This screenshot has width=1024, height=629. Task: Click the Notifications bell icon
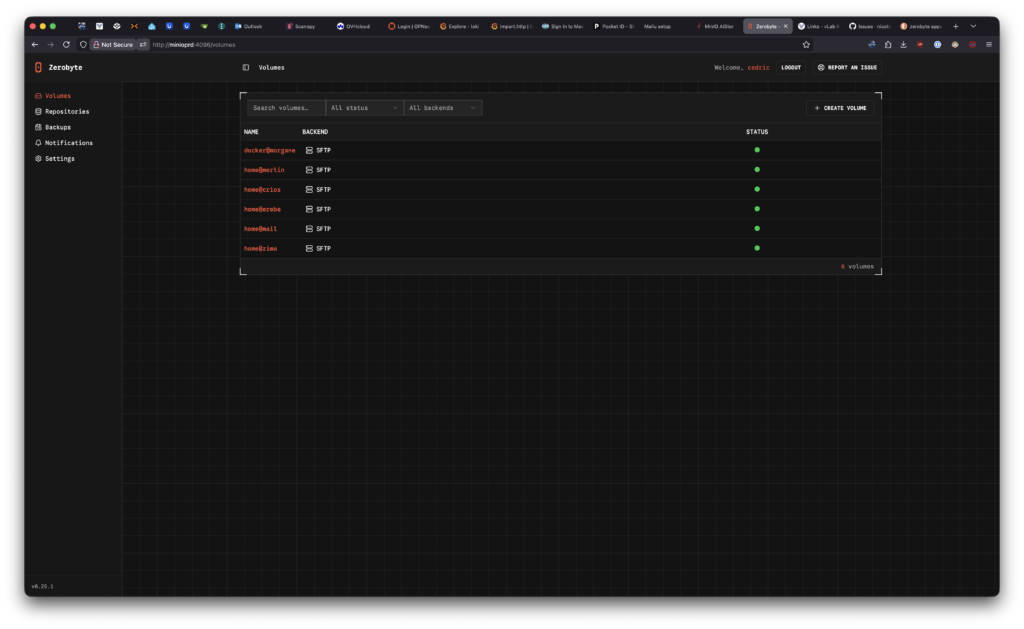tap(38, 143)
